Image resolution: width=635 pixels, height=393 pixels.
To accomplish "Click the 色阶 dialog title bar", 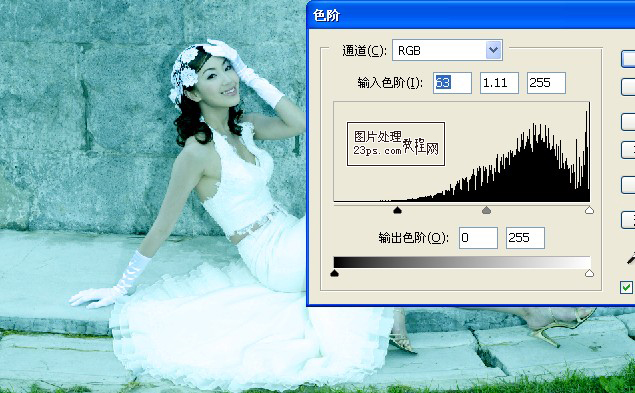I will click(471, 15).
